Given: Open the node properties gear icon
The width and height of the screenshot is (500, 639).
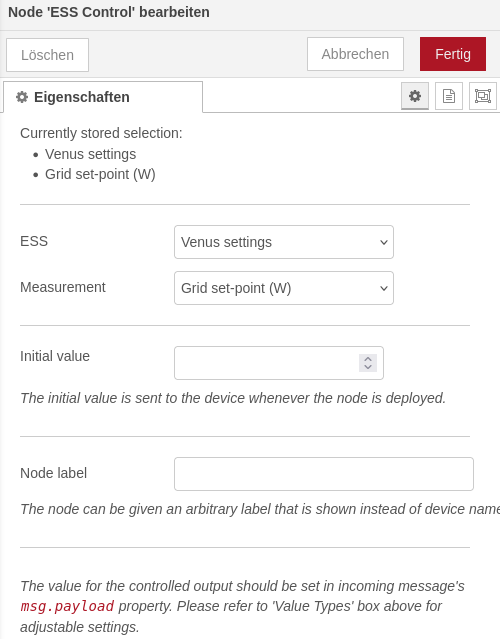Looking at the screenshot, I should (415, 96).
